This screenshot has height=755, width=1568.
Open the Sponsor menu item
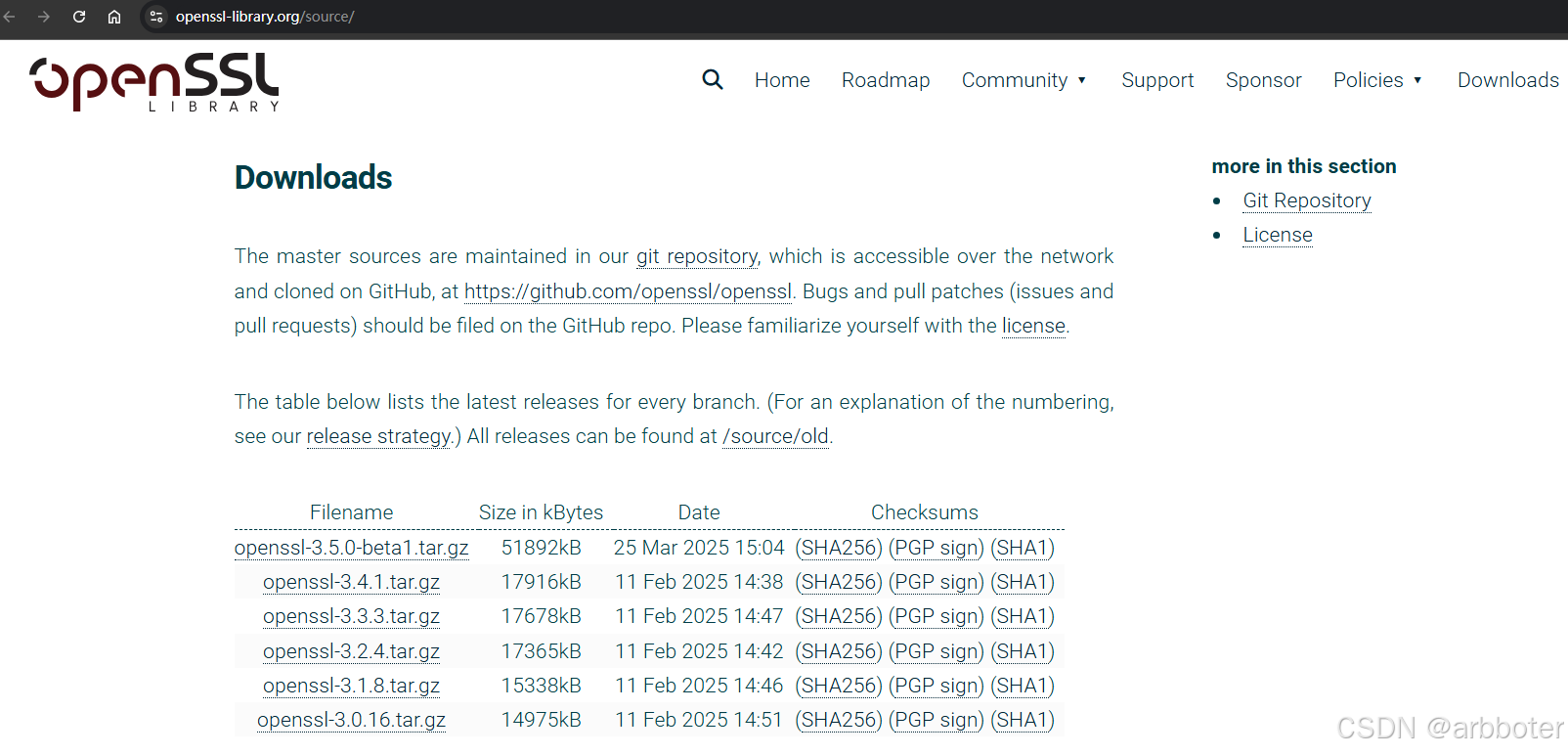coord(1264,80)
